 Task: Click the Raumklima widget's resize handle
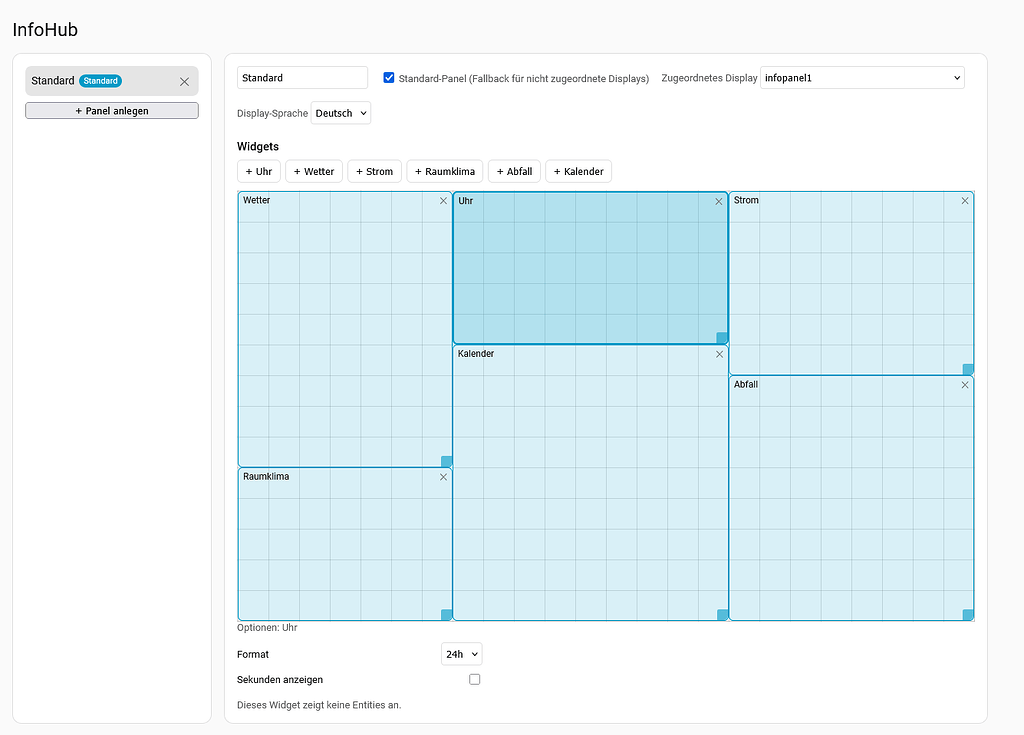pos(447,615)
